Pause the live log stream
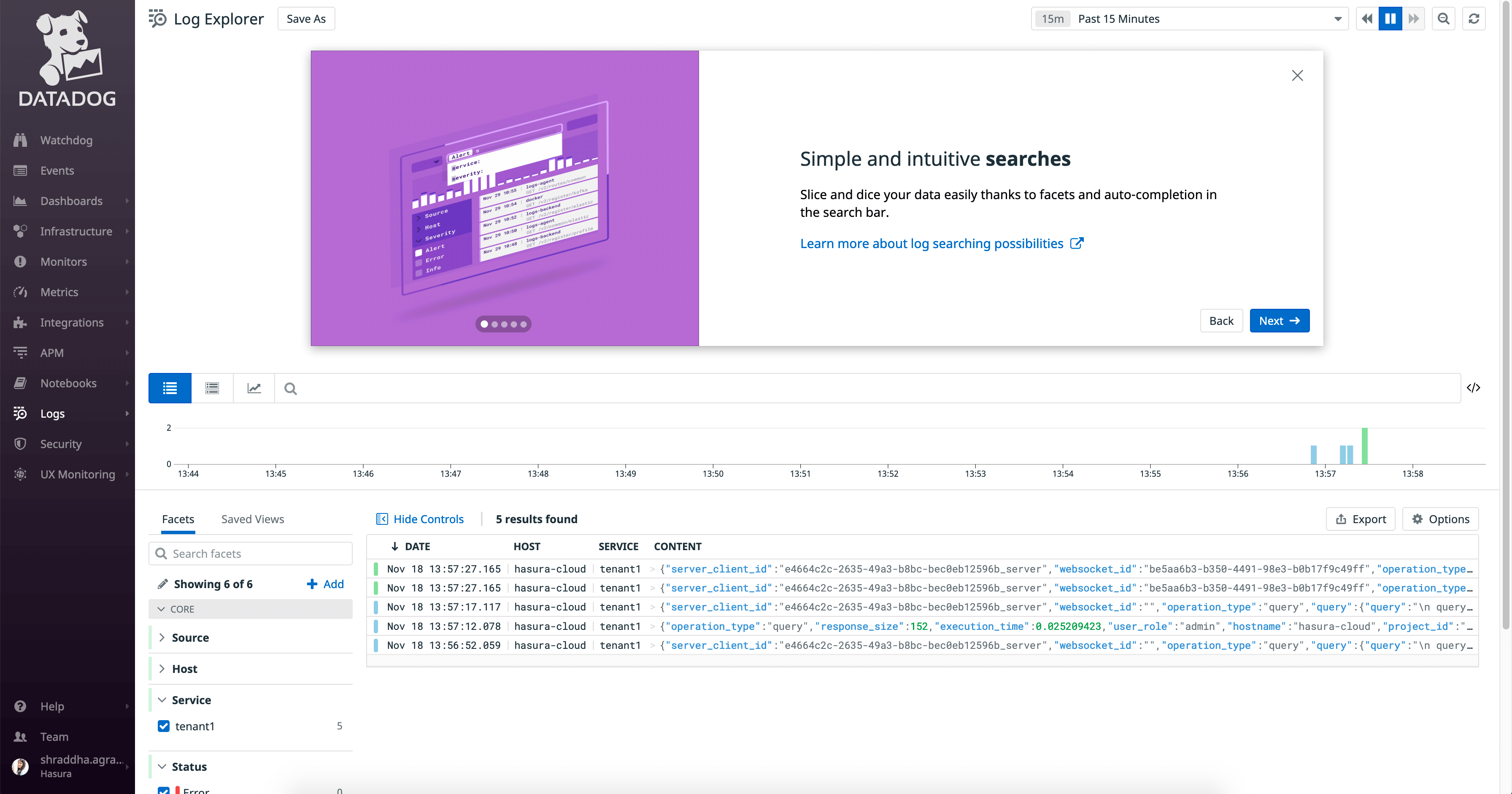 (1390, 18)
